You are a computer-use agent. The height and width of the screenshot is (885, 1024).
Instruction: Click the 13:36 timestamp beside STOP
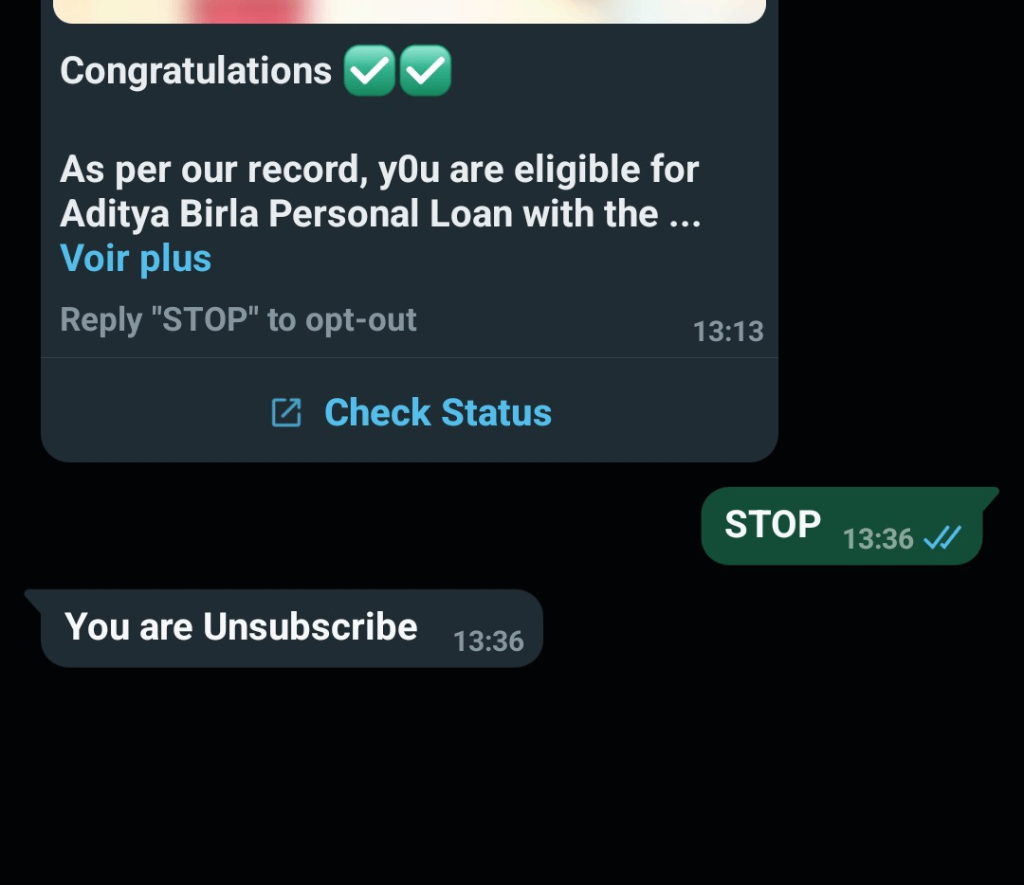click(877, 539)
